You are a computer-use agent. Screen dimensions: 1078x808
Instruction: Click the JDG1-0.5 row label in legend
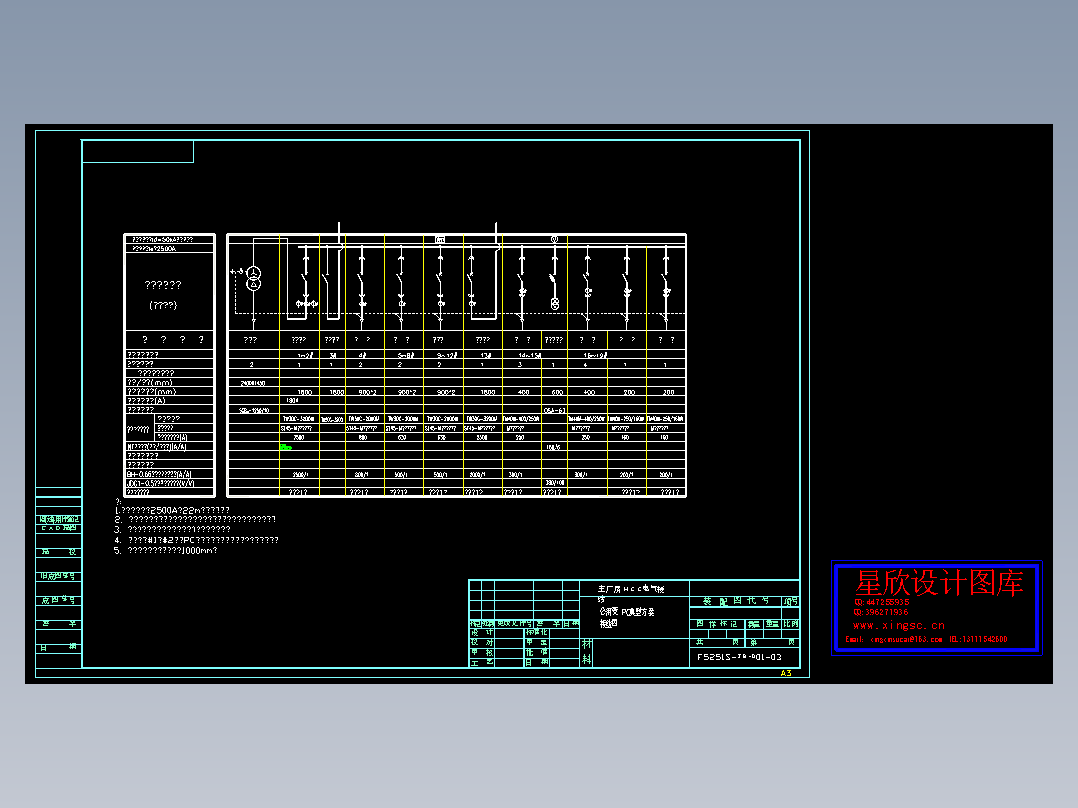click(160, 483)
